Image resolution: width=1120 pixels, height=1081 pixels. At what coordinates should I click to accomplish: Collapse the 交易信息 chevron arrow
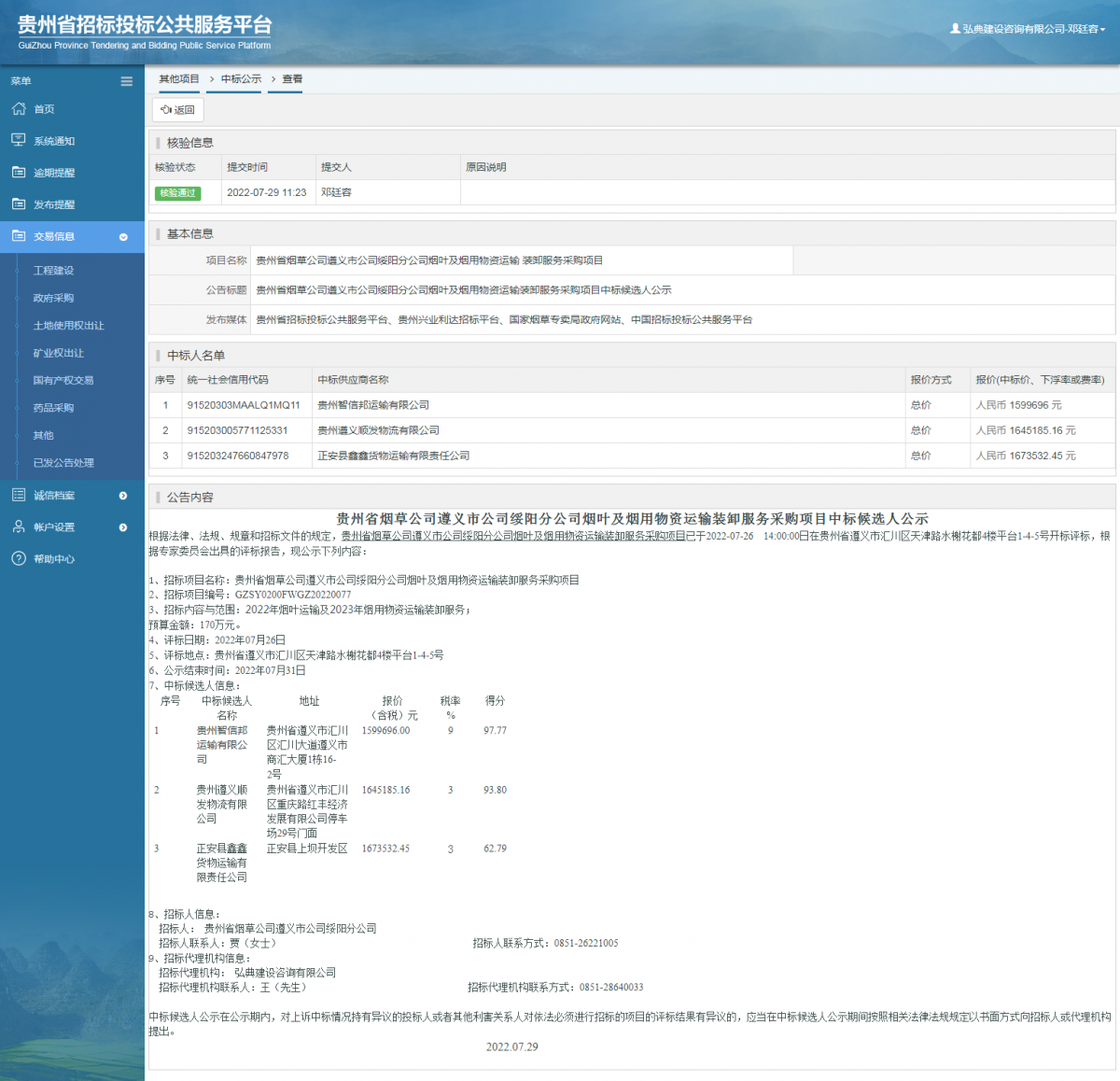[x=123, y=237]
